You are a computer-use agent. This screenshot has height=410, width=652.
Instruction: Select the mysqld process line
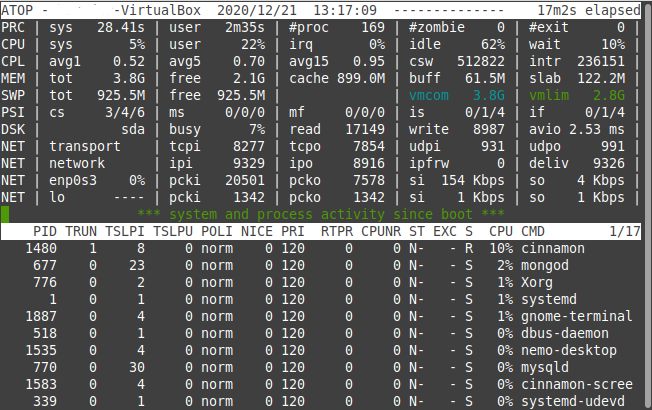320,367
